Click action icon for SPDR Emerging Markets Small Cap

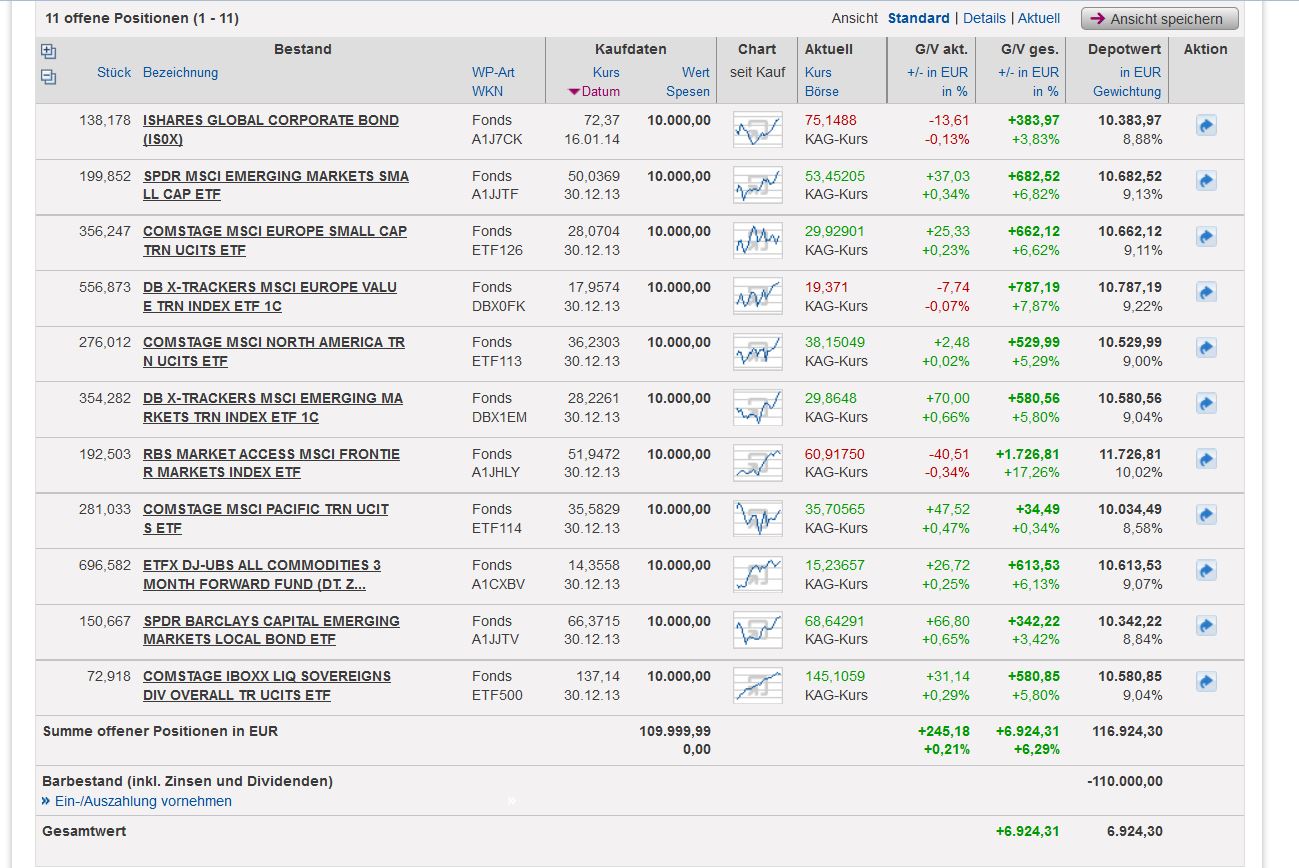(1206, 182)
